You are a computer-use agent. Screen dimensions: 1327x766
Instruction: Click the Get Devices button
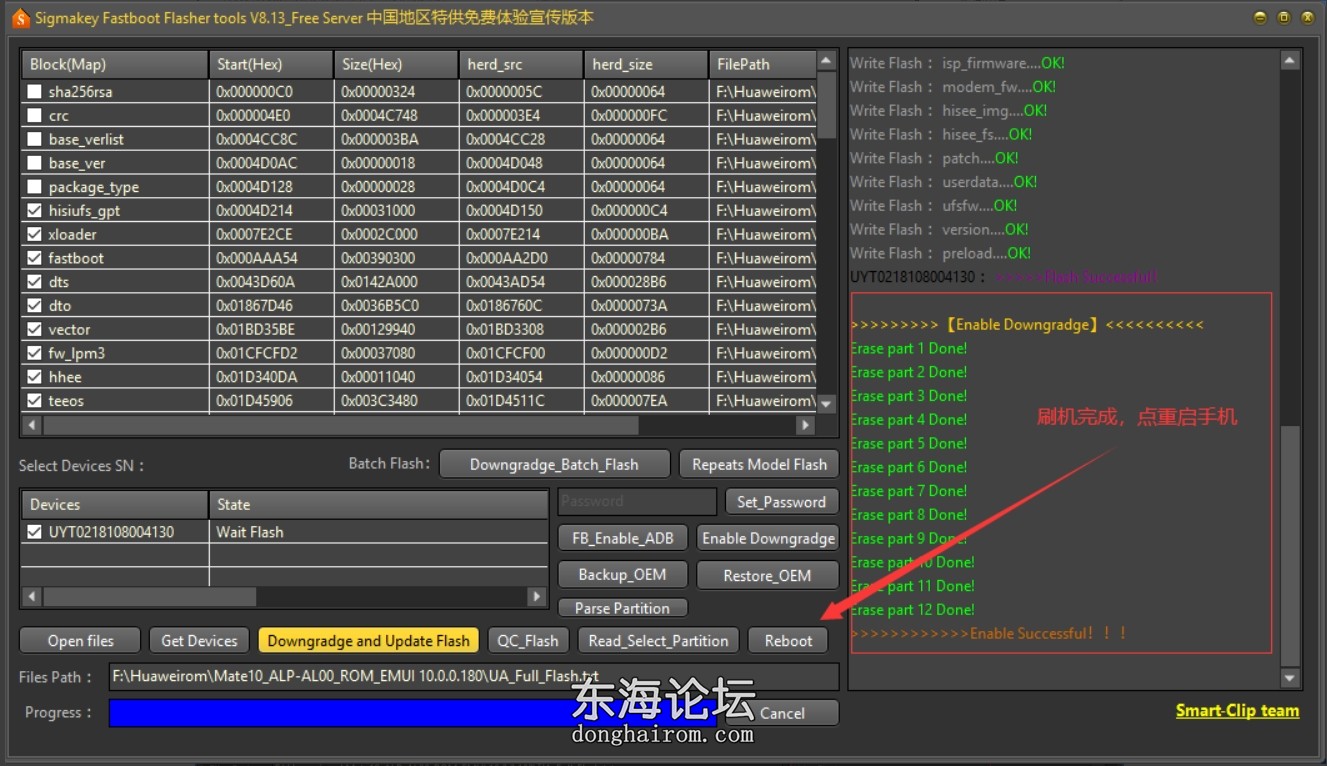pos(200,641)
